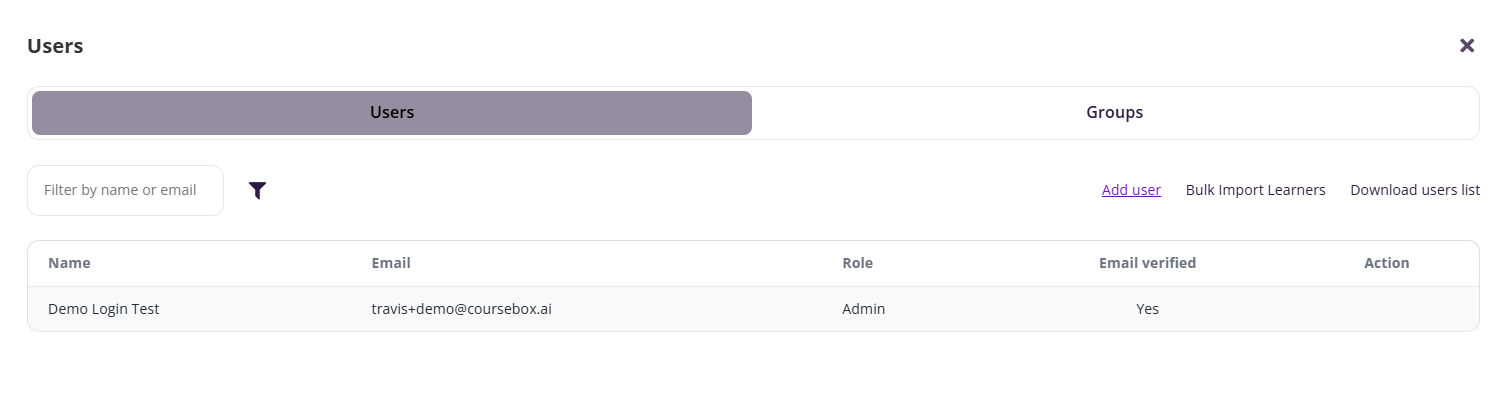Click the Email verified column header
1502x403 pixels.
coord(1147,263)
